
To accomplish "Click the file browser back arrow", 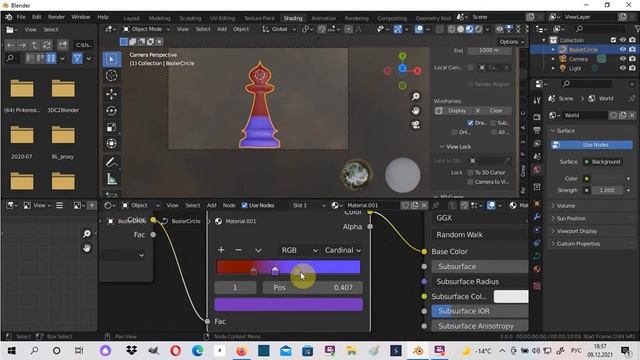I will point(10,45).
